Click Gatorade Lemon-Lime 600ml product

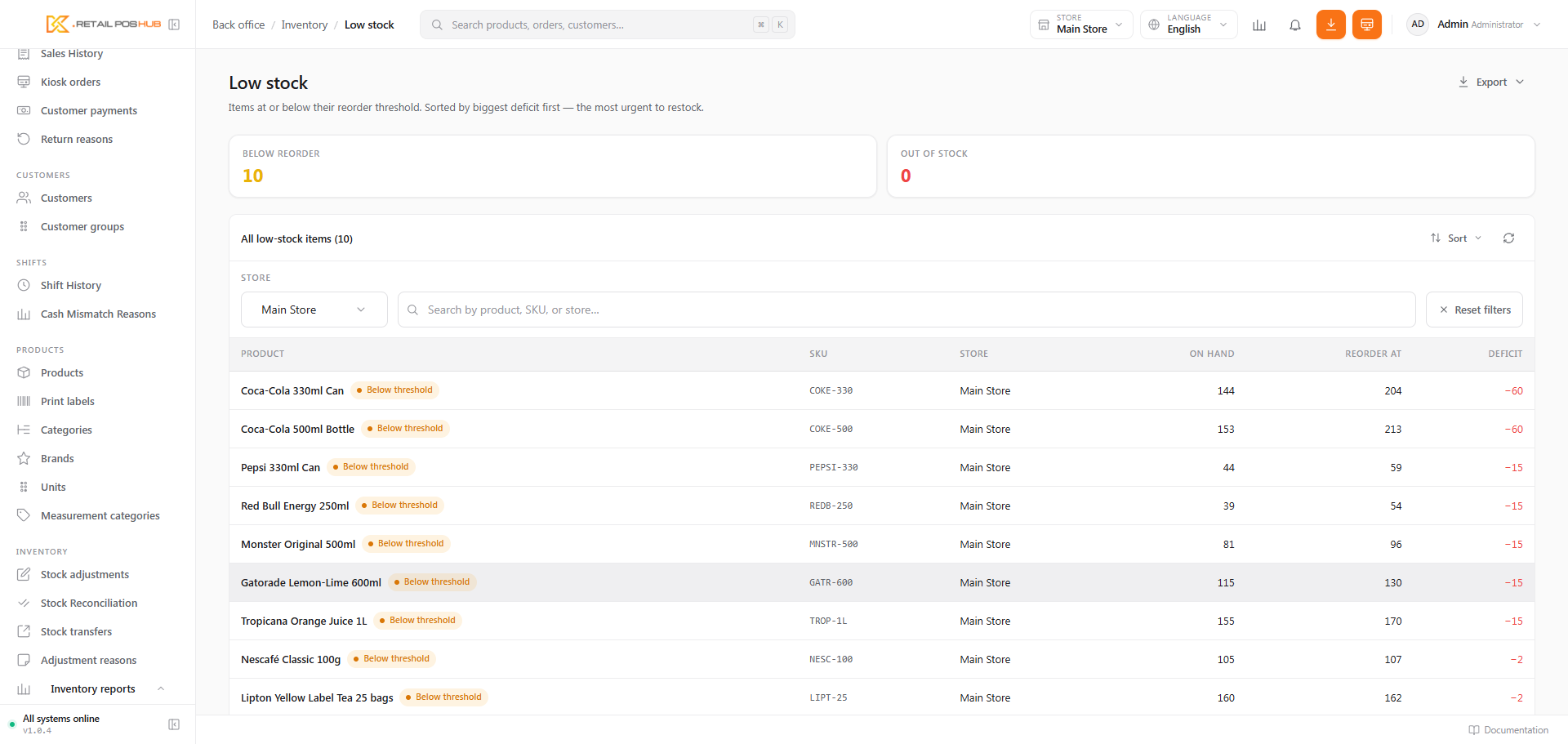point(311,583)
